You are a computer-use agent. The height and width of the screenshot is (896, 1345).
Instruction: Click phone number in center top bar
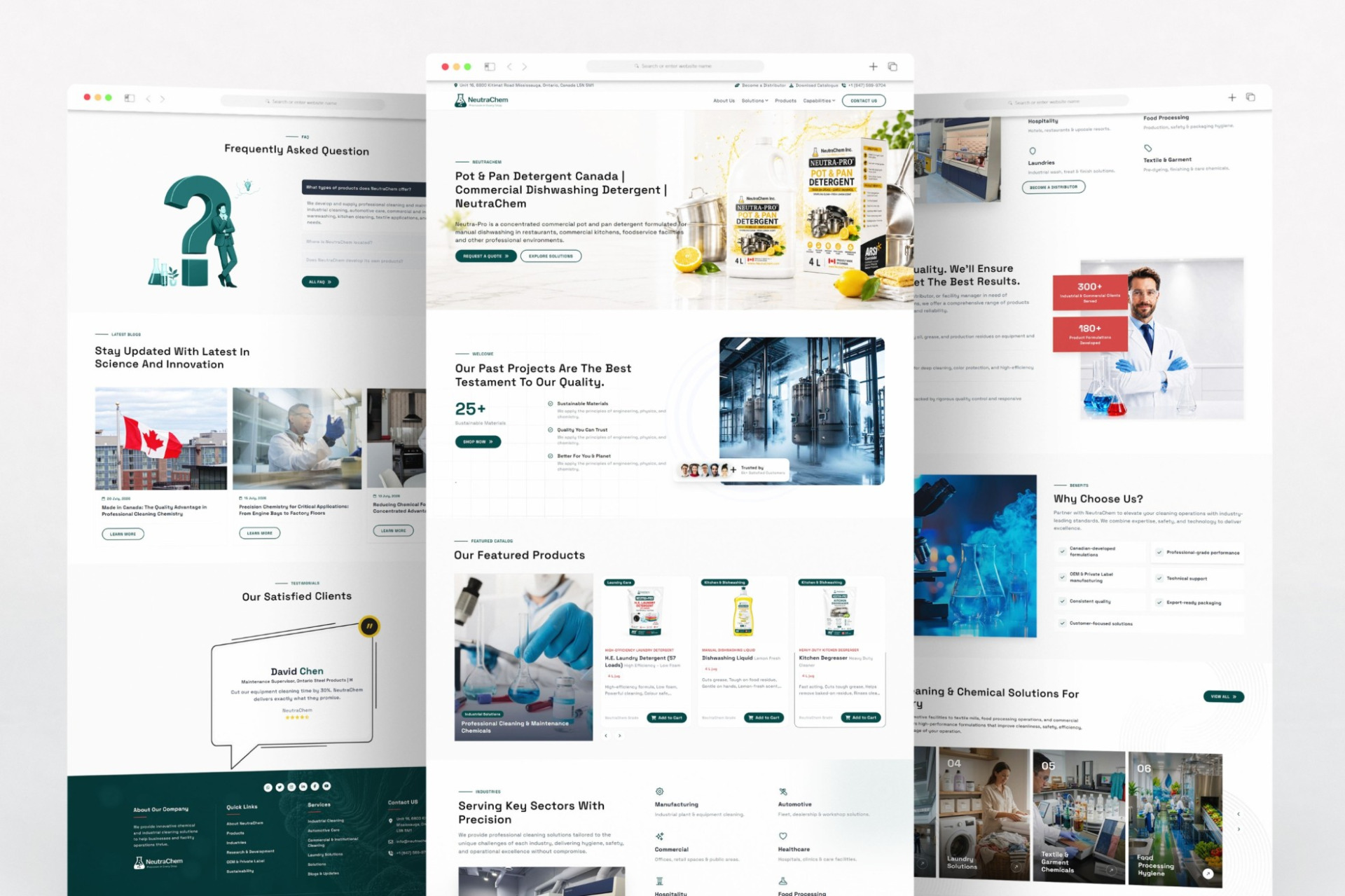(x=864, y=85)
